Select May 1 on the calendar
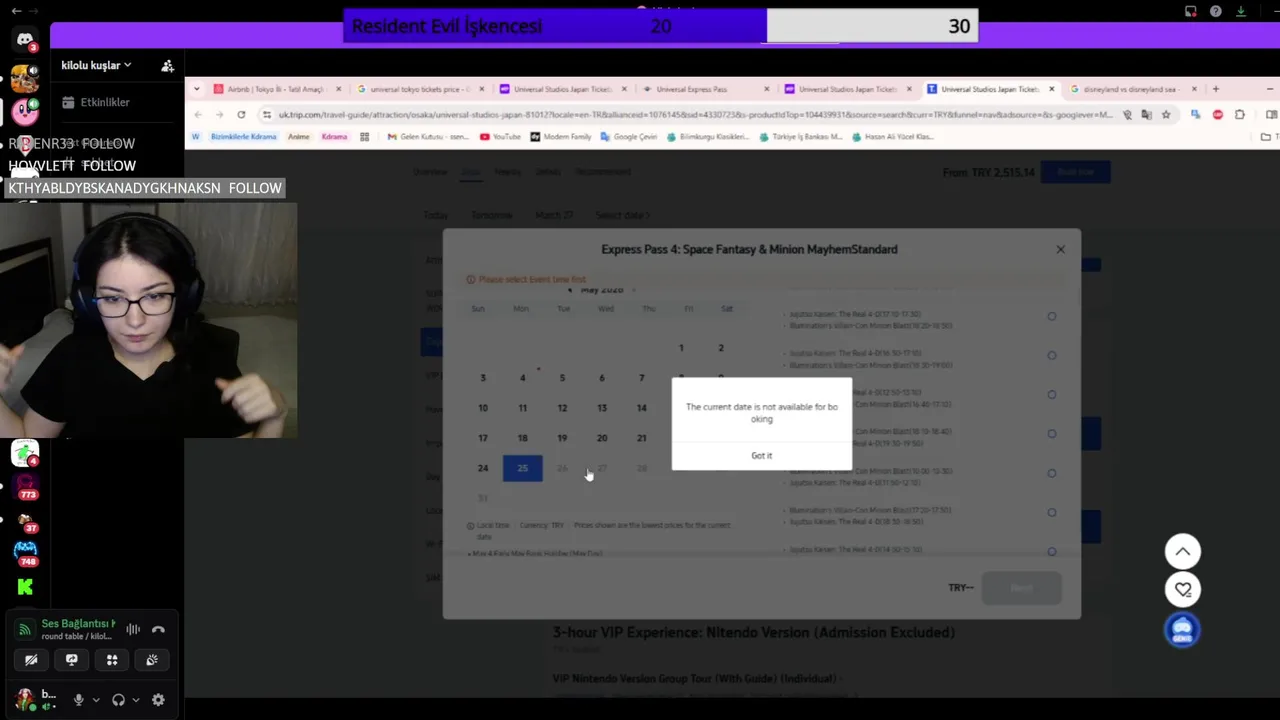This screenshot has width=1280, height=720. pyautogui.click(x=681, y=348)
